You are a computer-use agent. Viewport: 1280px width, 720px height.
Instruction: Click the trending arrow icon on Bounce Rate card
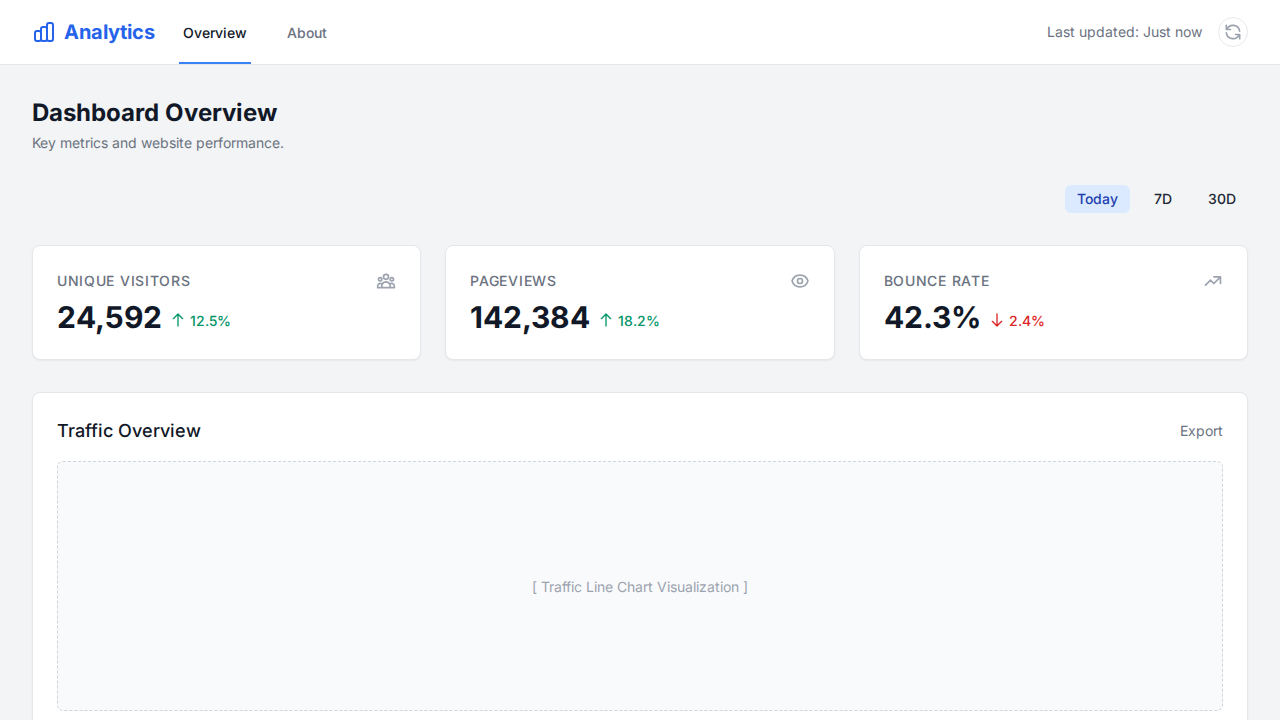click(x=1213, y=281)
